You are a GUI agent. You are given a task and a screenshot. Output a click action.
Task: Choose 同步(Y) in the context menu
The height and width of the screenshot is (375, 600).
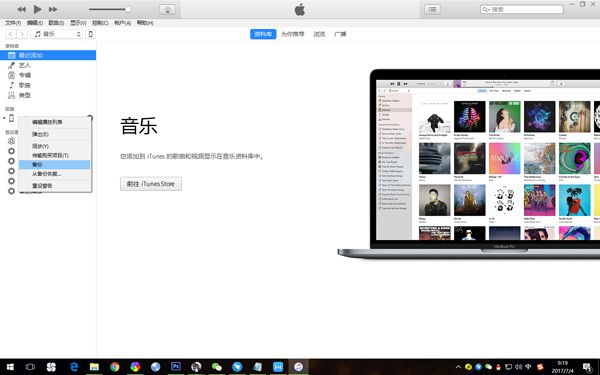(54, 146)
